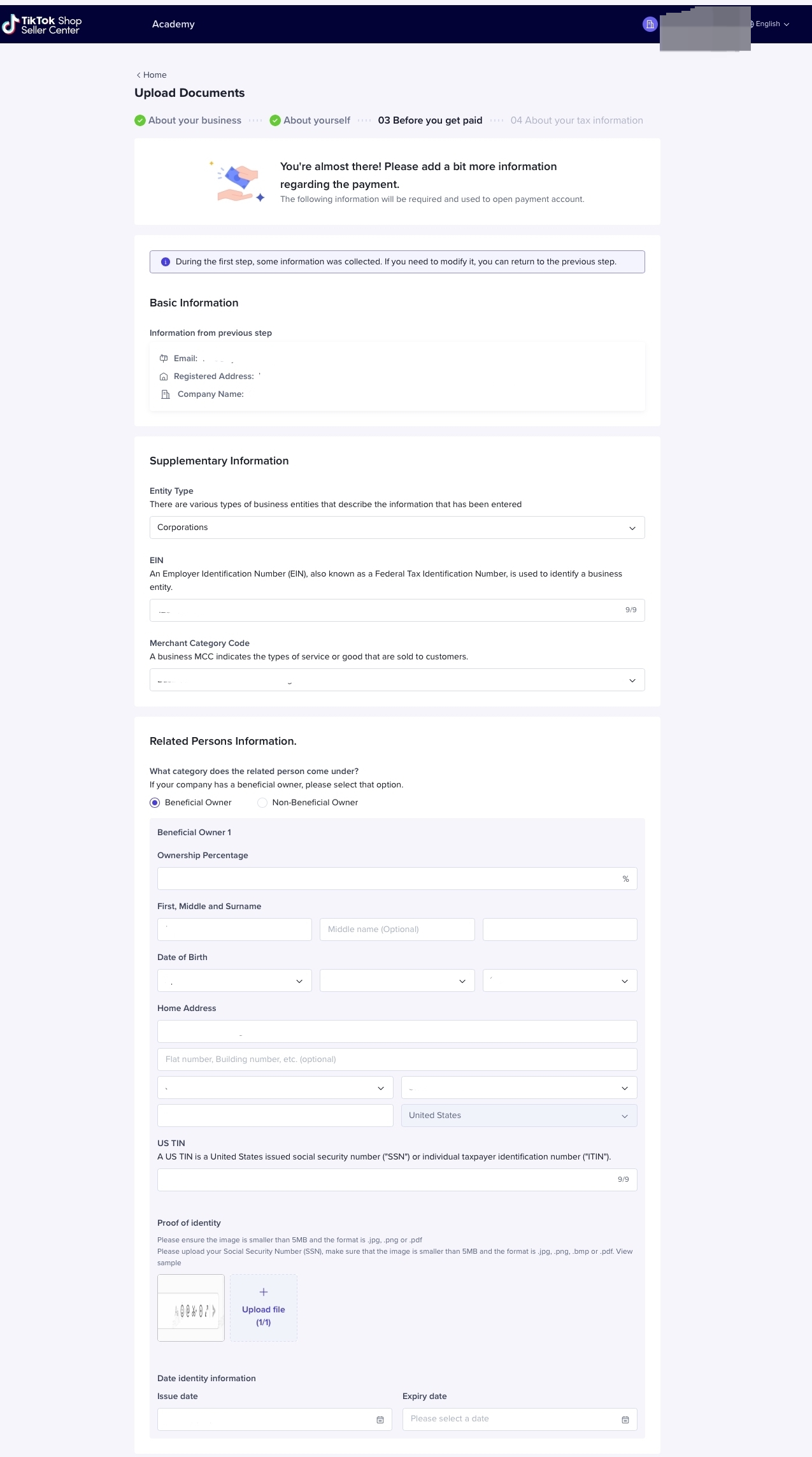Click the plus icon to upload file
812x1457 pixels.
tap(264, 1292)
